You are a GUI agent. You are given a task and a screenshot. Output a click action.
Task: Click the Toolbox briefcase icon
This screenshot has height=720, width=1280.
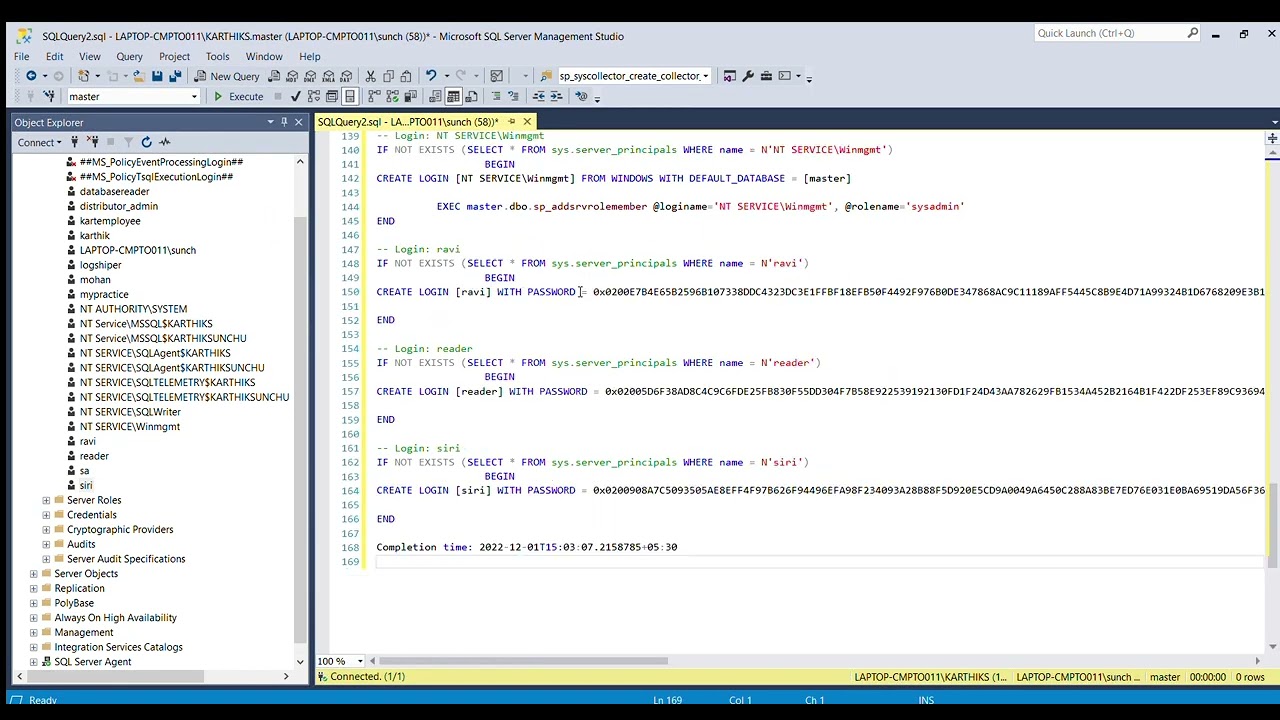coord(766,76)
